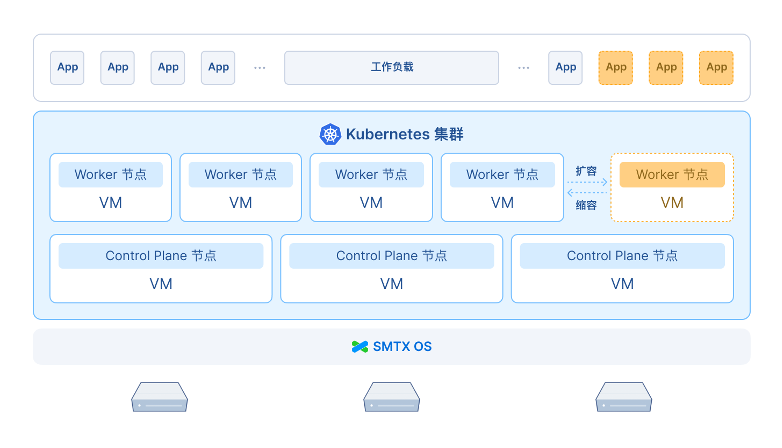Select the blue App box beside orange Apps

[x=566, y=67]
